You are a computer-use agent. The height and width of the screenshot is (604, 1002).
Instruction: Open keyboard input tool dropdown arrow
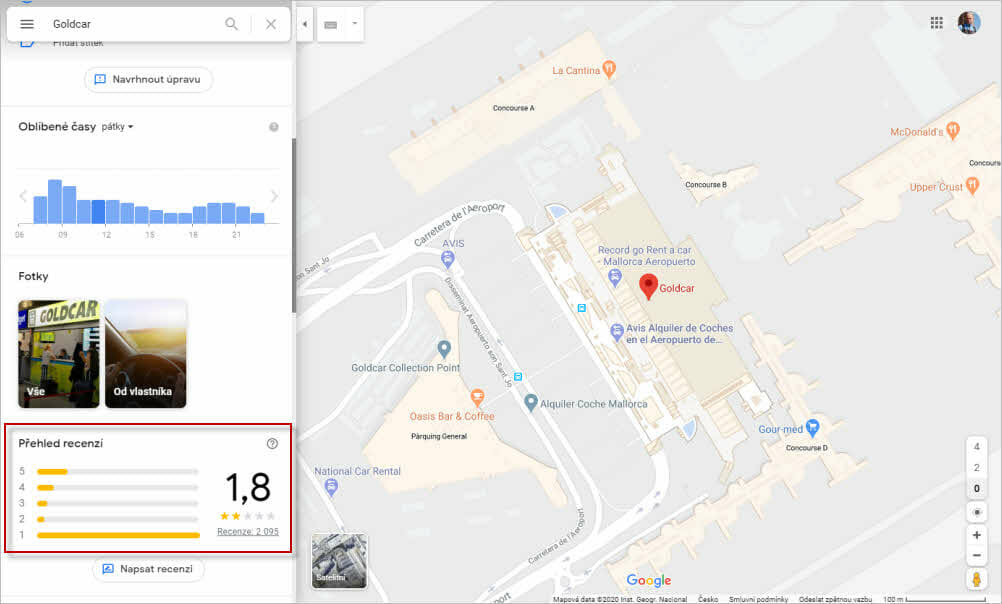point(355,24)
